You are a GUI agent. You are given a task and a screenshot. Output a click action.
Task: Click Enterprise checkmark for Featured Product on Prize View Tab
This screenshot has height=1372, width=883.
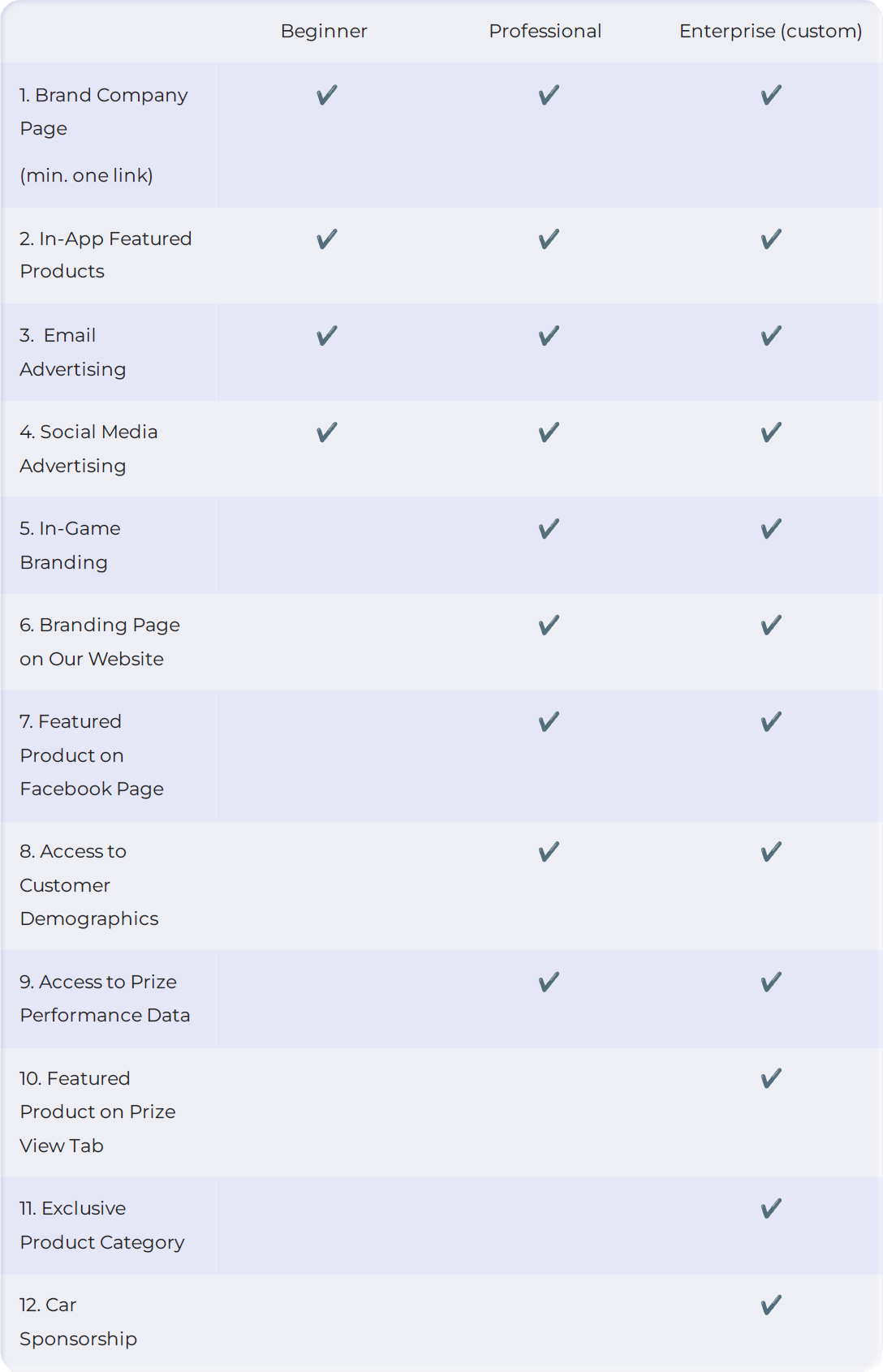pyautogui.click(x=772, y=1078)
